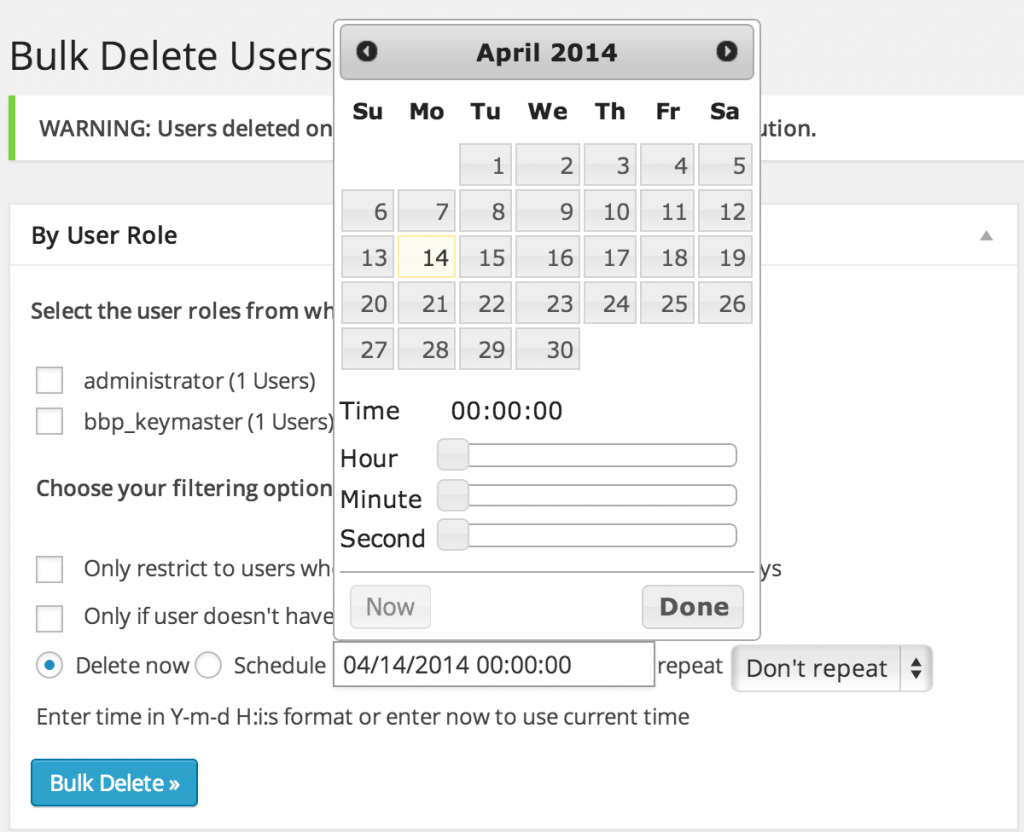Select the Schedule radio button

point(209,665)
